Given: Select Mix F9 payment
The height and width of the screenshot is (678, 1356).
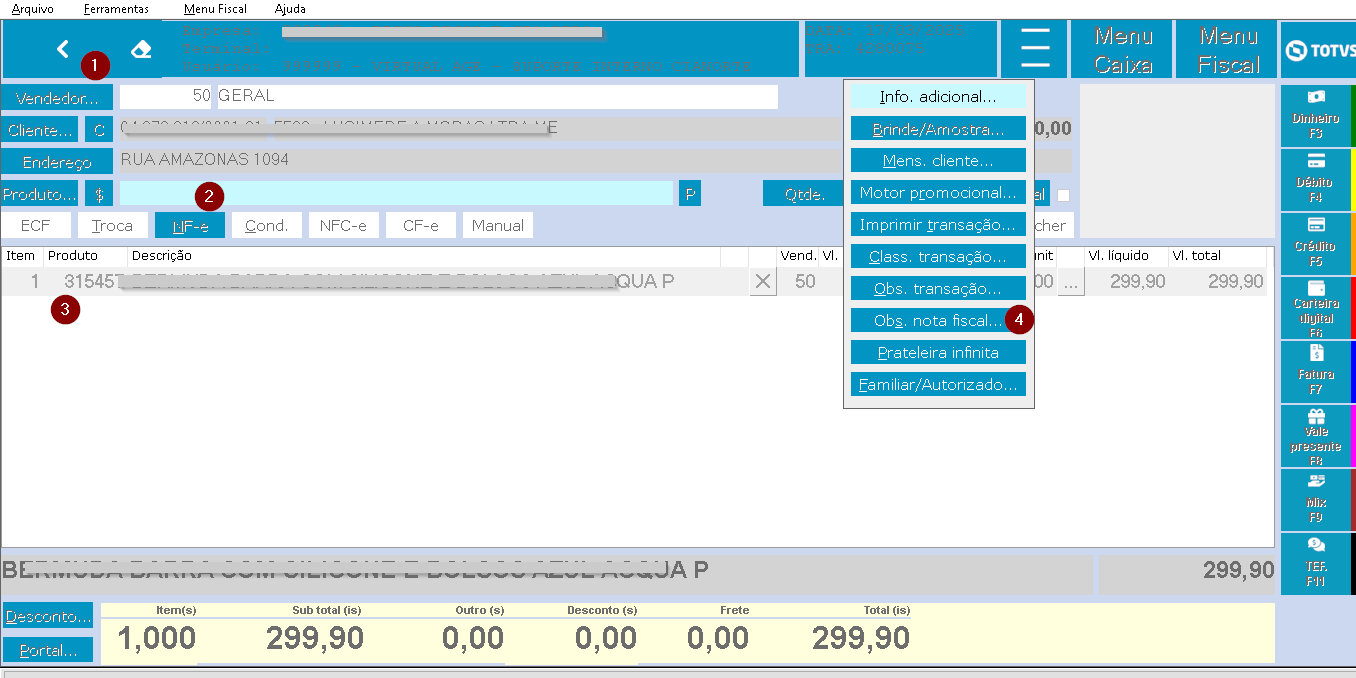Looking at the screenshot, I should pyautogui.click(x=1315, y=499).
